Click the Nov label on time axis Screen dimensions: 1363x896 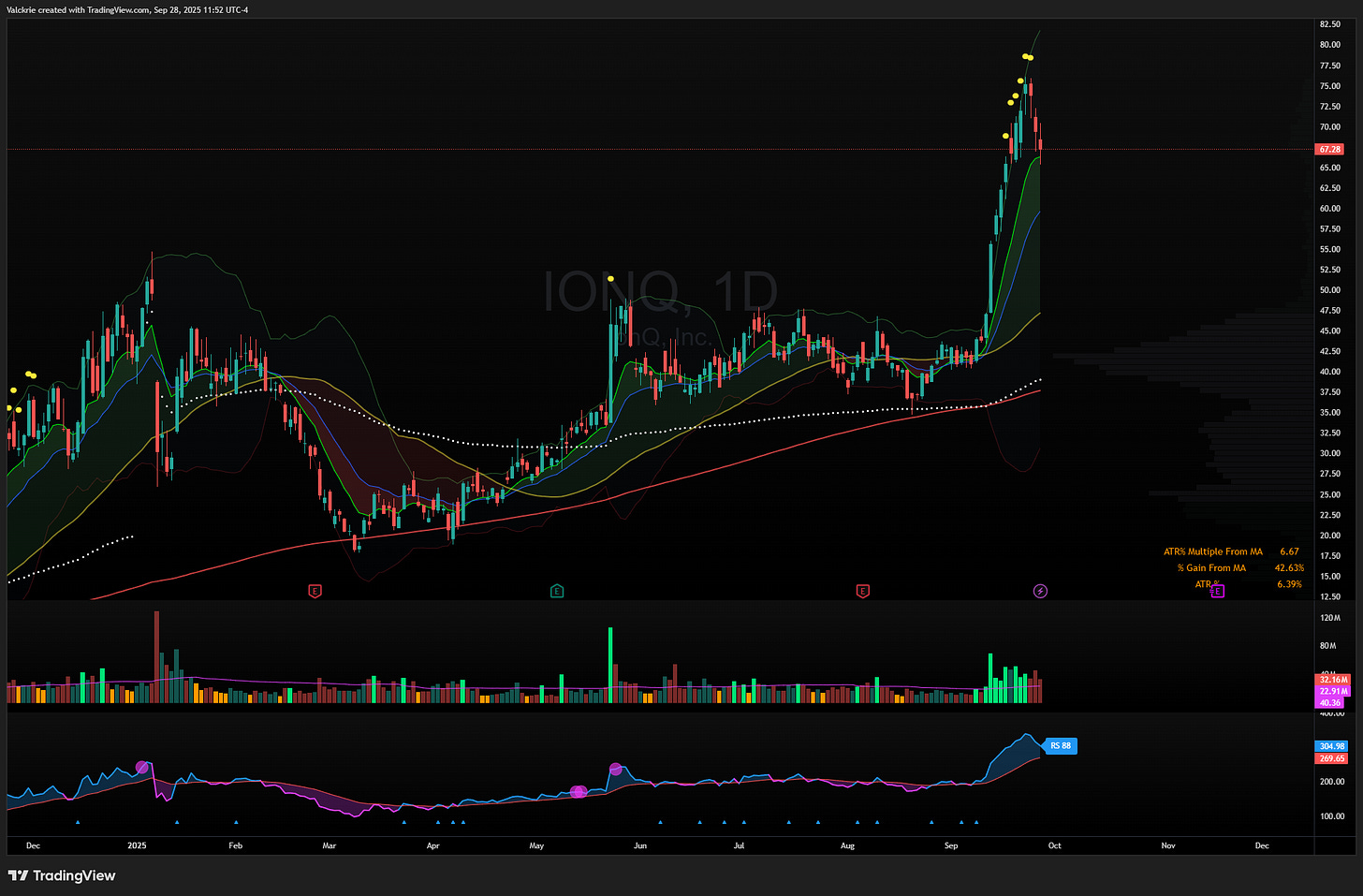[1168, 845]
